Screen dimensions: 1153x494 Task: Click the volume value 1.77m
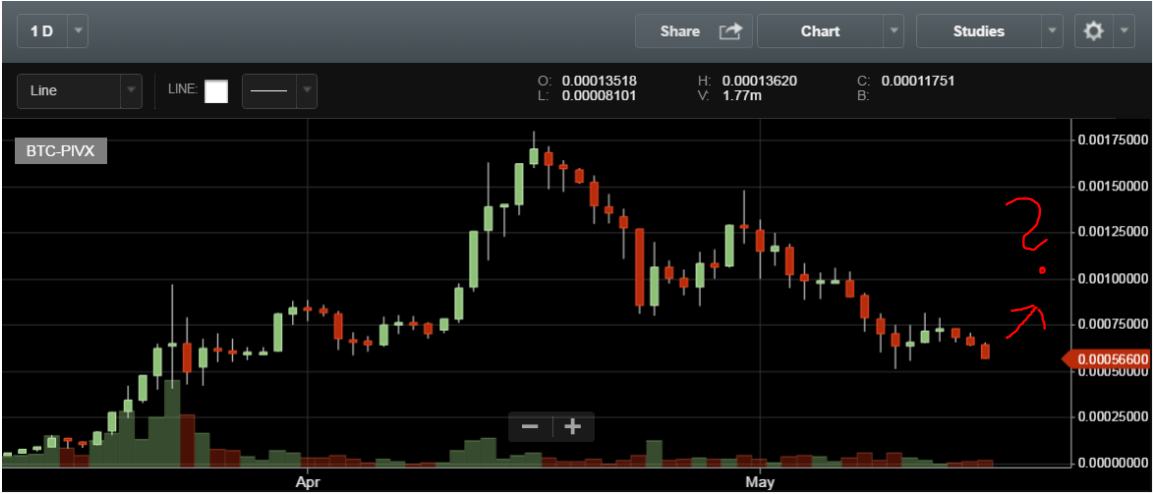point(741,96)
